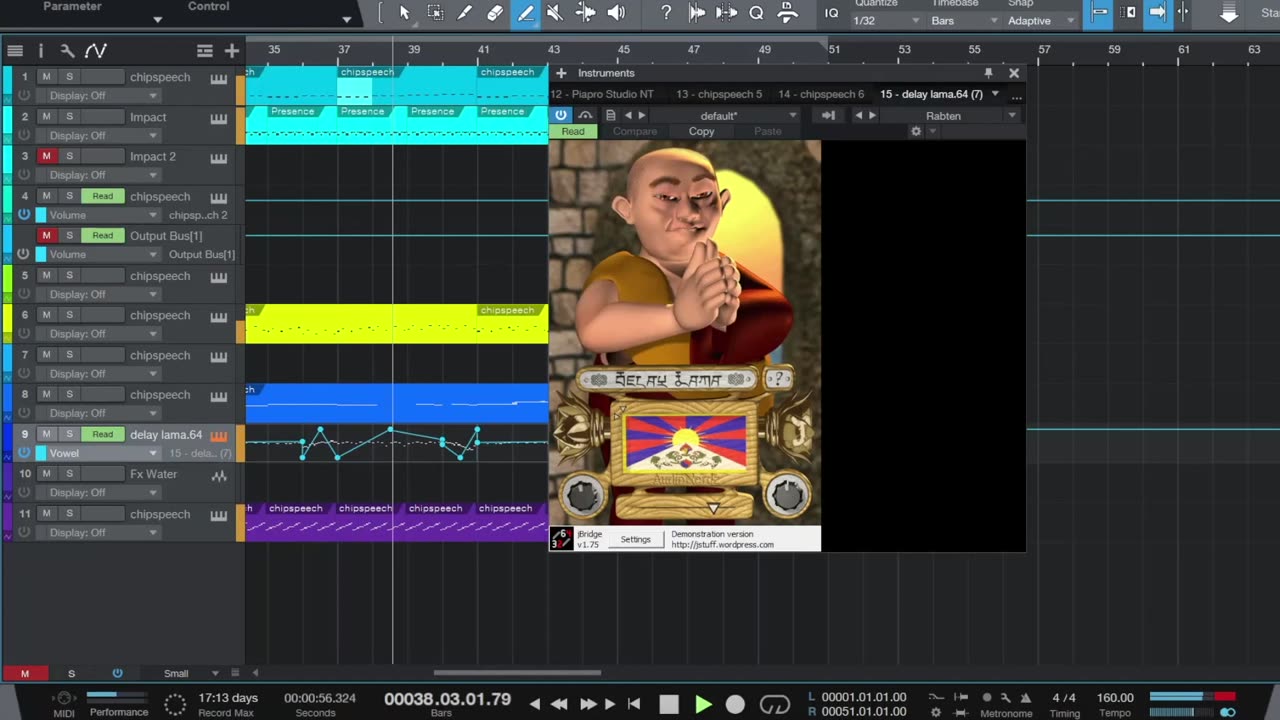Add instrument using plus in Instruments panel
This screenshot has width=1280, height=720.
click(561, 73)
